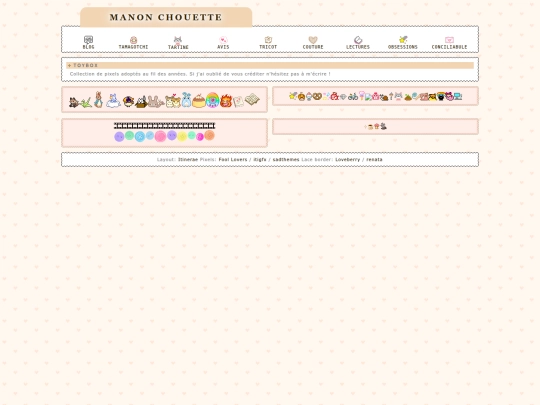Click the bicycle mini pixel
The image size is (540, 405).
[353, 97]
